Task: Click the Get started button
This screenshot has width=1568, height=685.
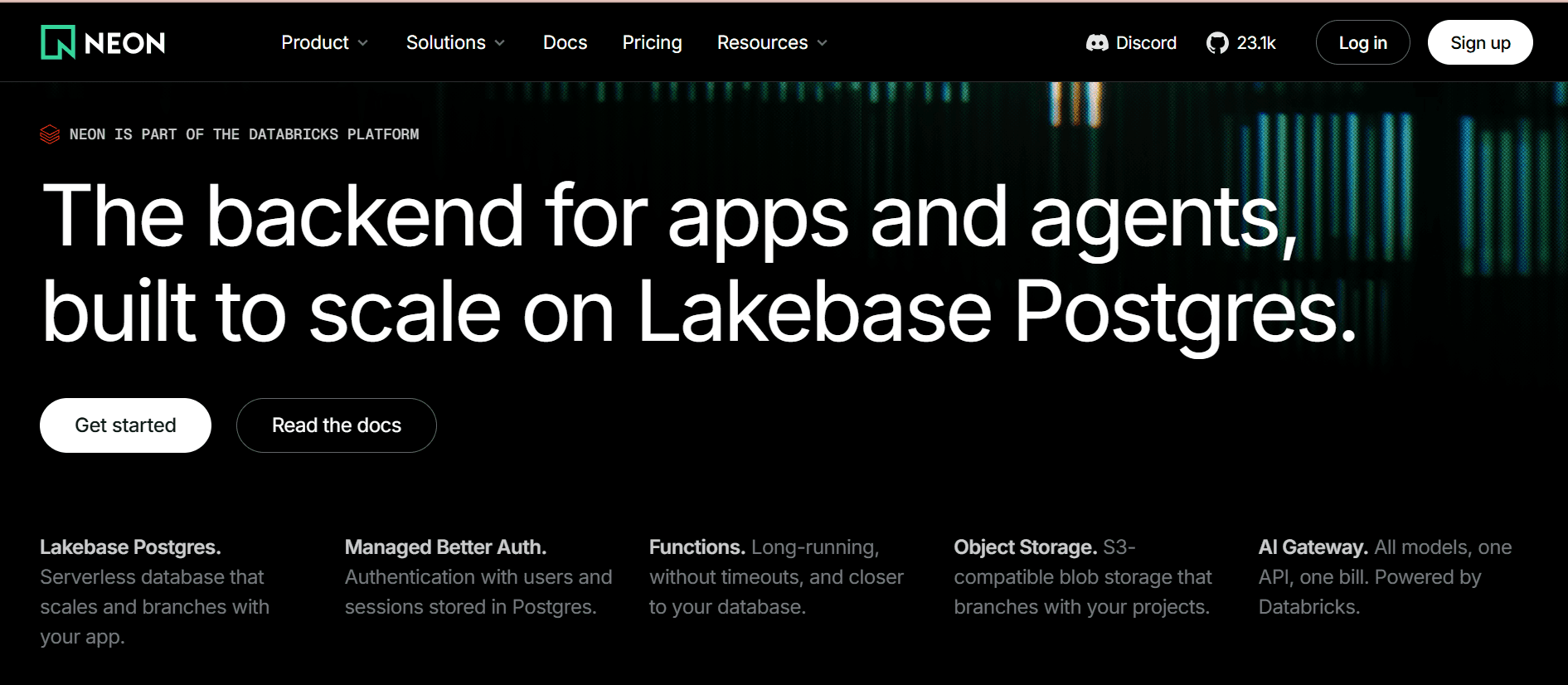Action: [125, 425]
